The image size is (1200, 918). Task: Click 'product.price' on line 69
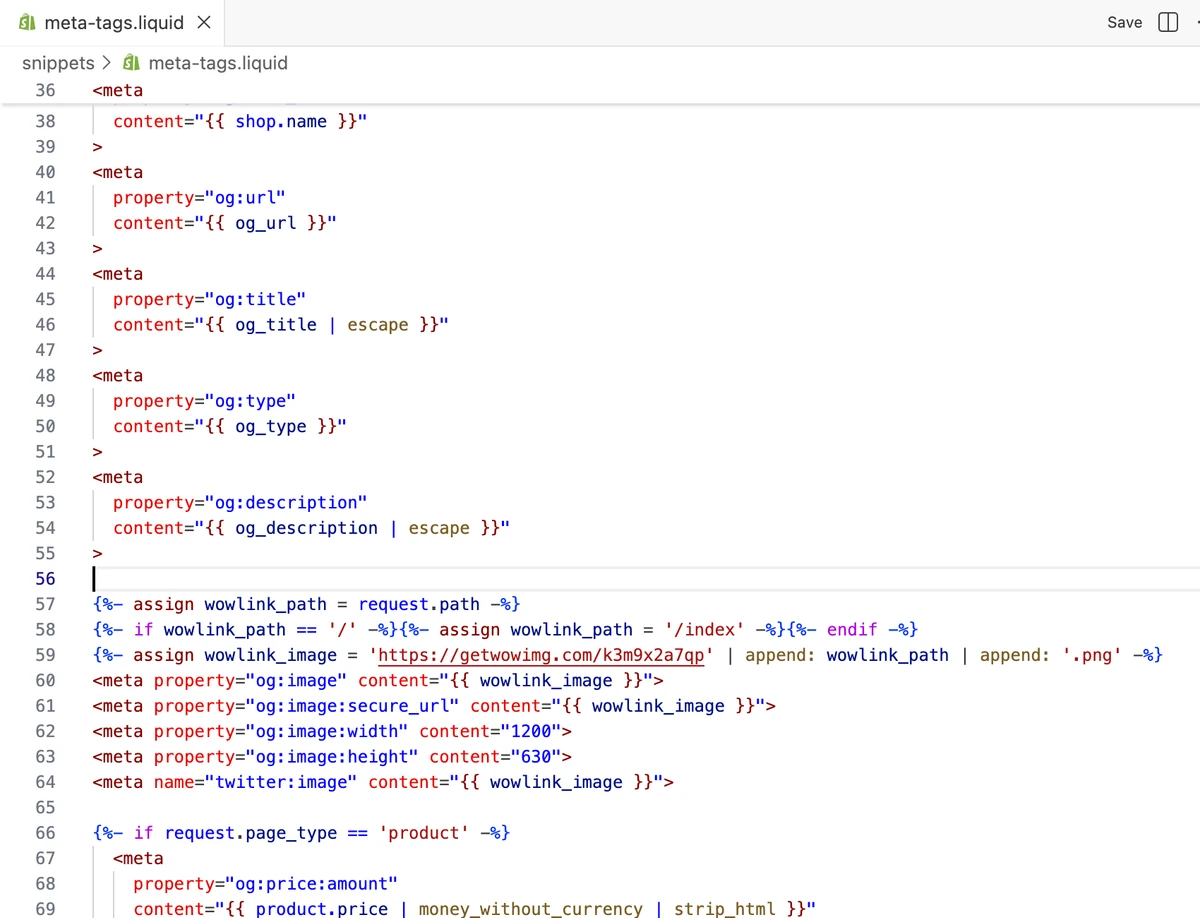point(322,909)
